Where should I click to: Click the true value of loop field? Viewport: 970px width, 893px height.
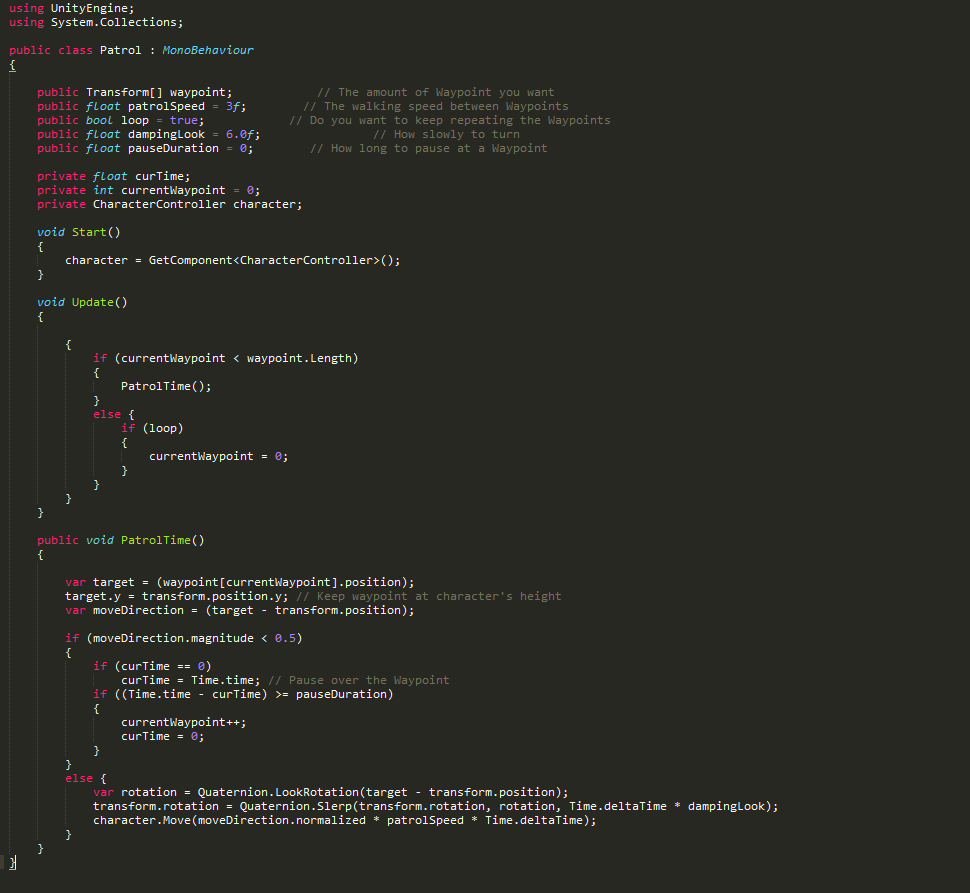pos(183,120)
